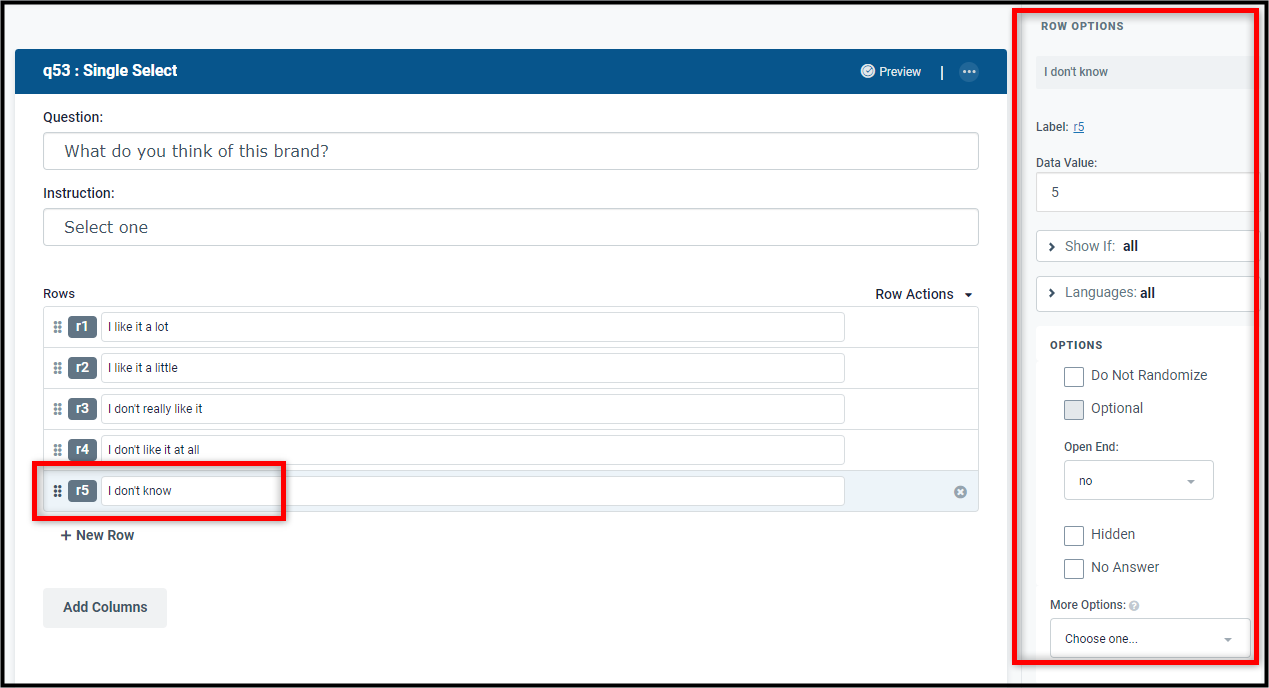This screenshot has height=688, width=1269.
Task: Grab the drag handle for row r2
Action: coord(57,368)
